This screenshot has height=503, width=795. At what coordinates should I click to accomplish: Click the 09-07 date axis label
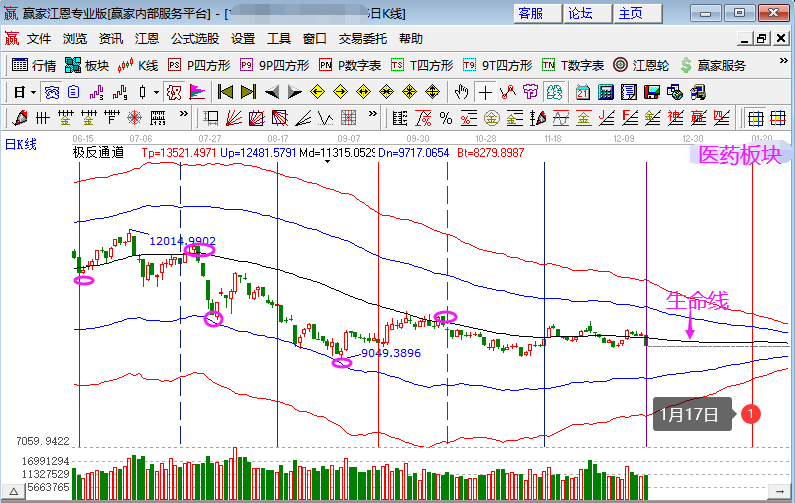[x=349, y=138]
